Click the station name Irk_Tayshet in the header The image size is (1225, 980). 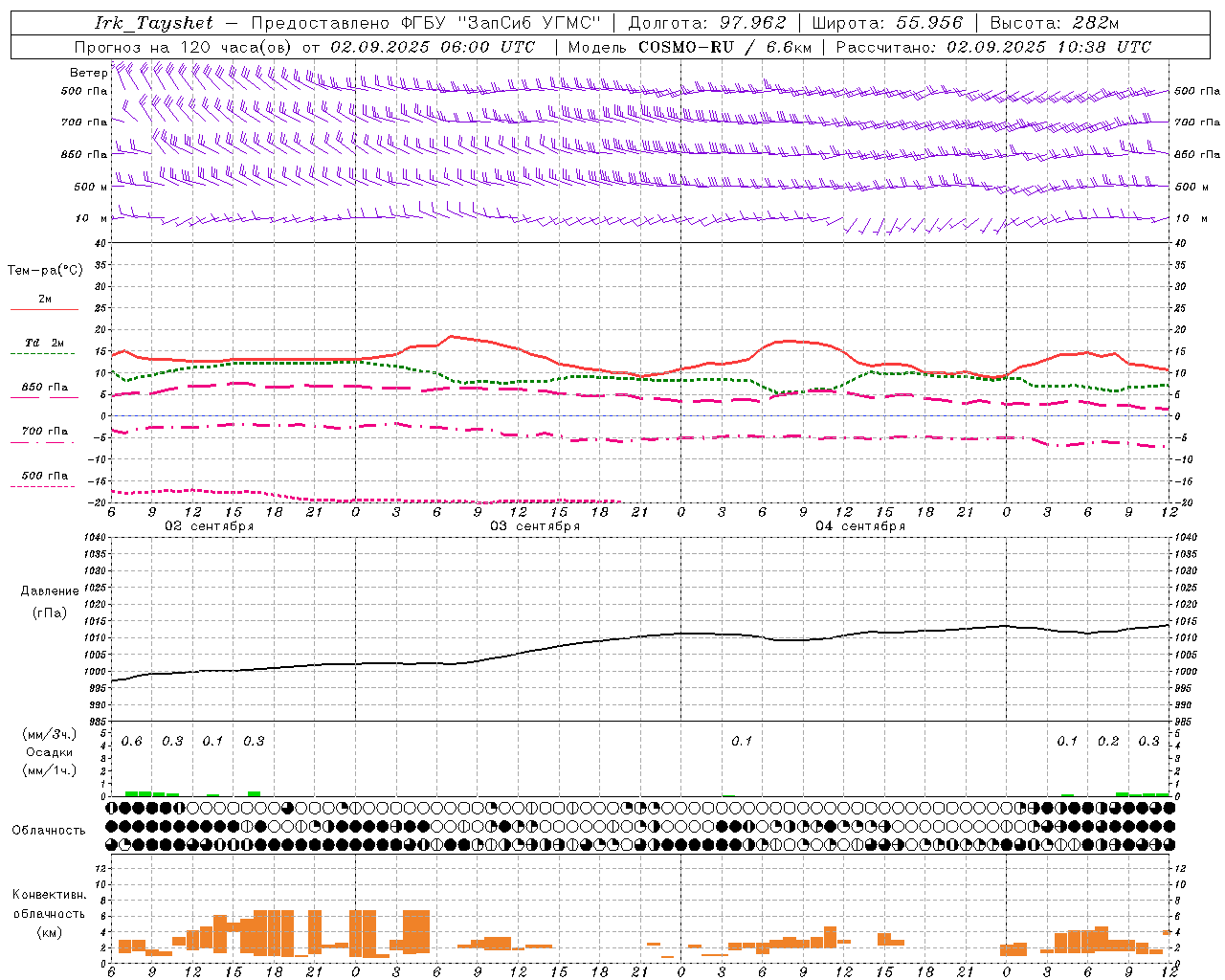pos(154,23)
